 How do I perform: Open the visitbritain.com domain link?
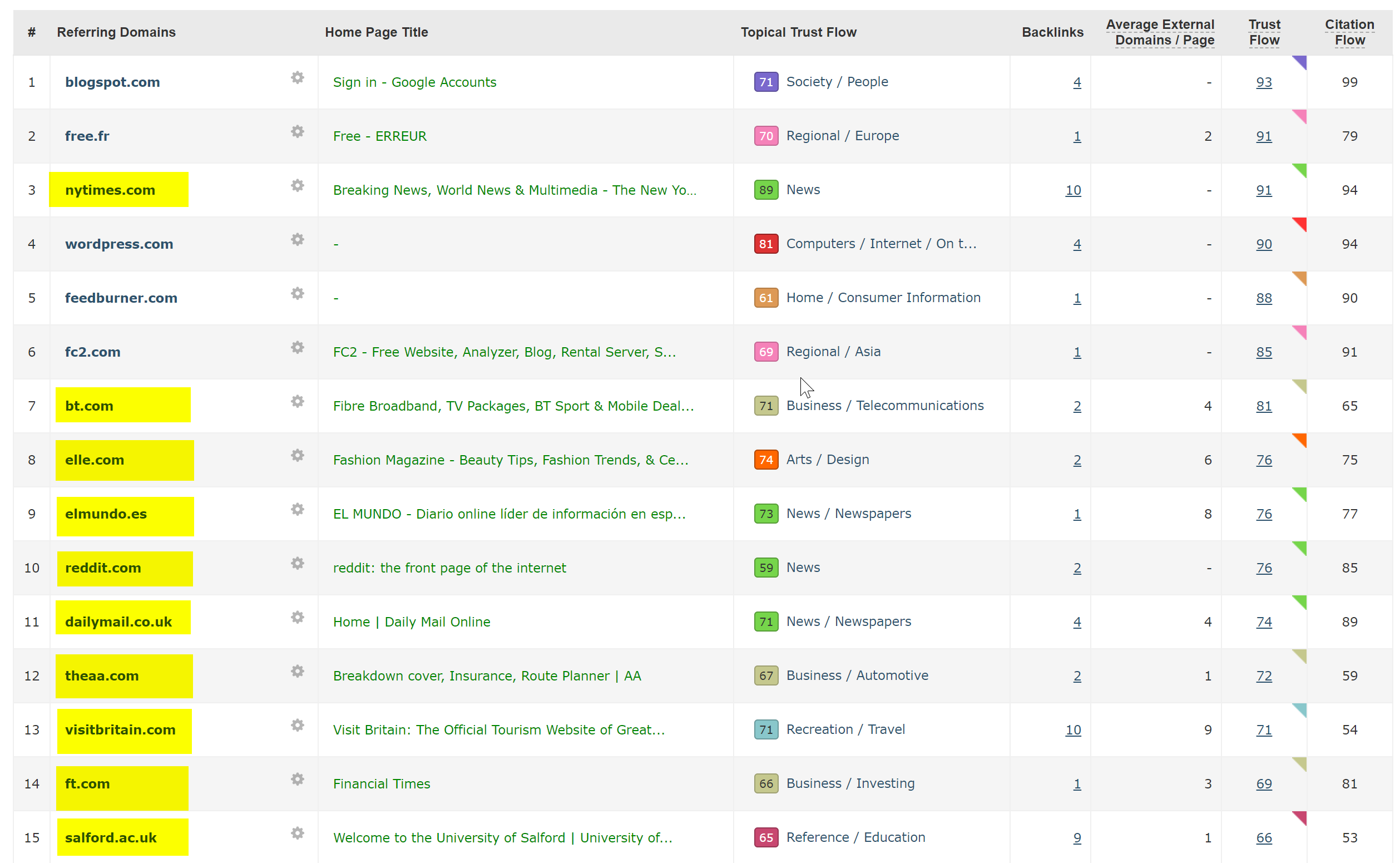120,730
